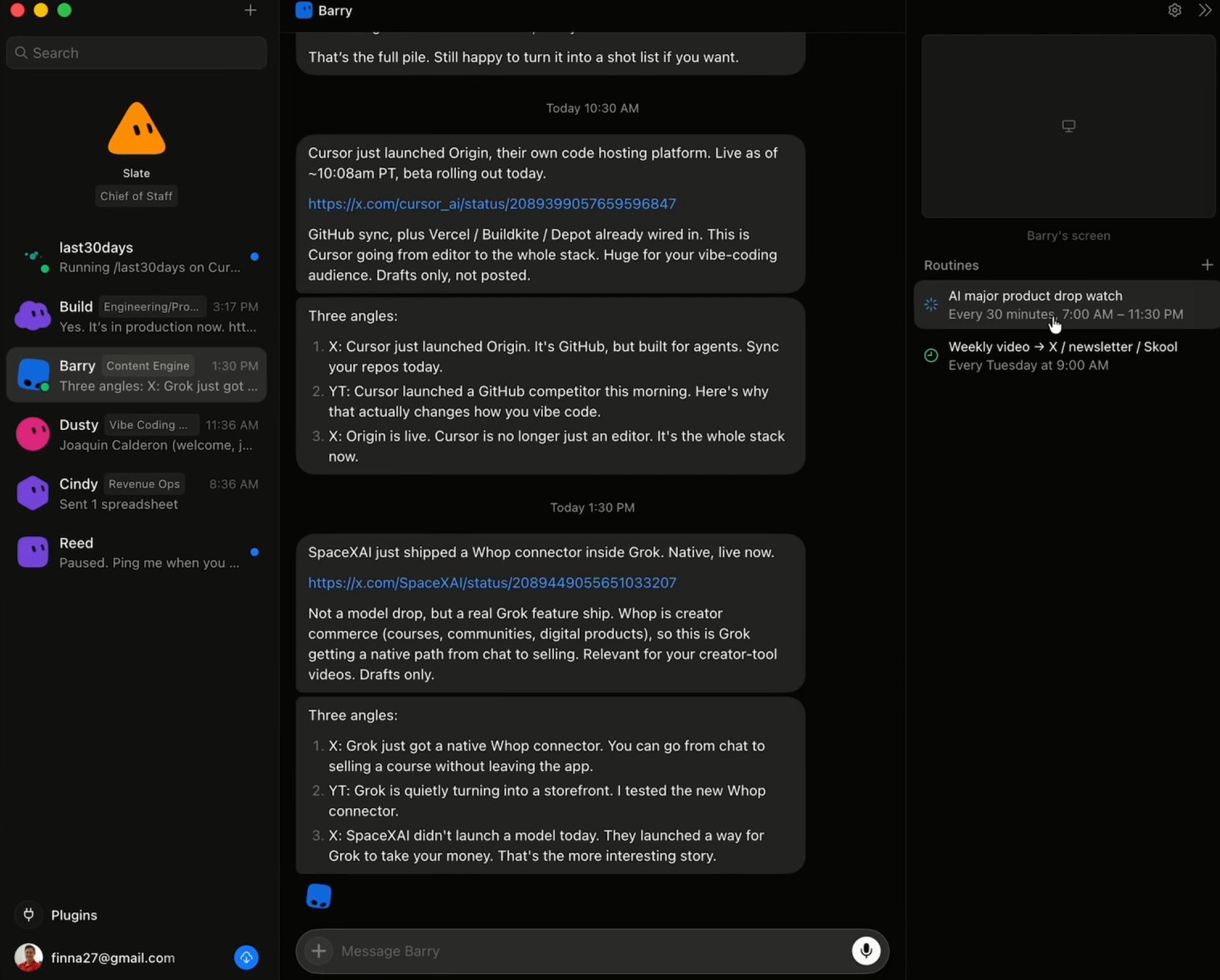Open the Slate triangle avatar
This screenshot has height=980, width=1220.
click(x=137, y=129)
